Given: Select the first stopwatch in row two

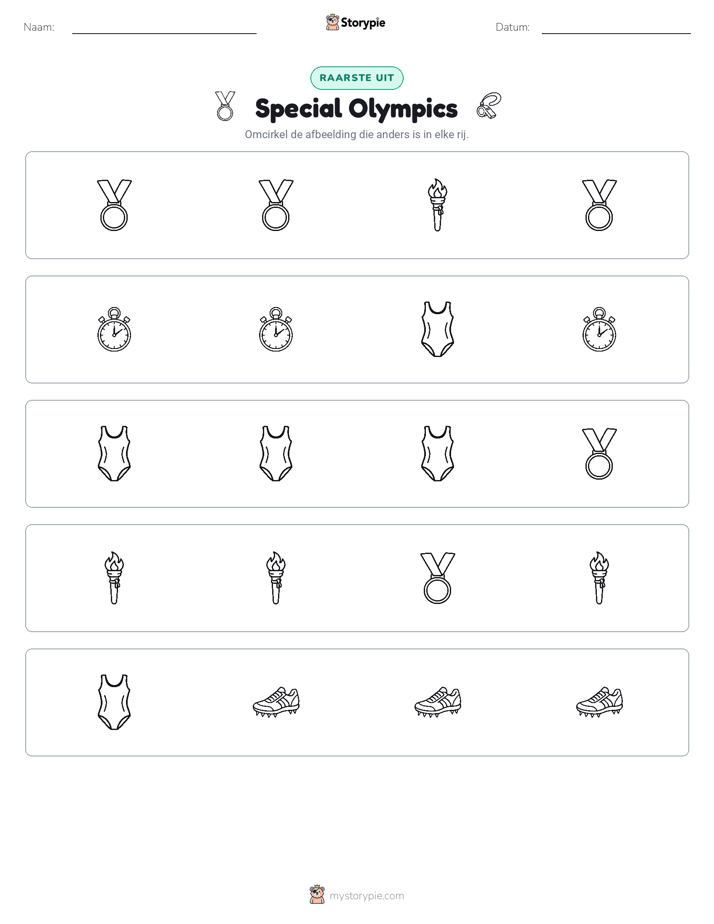Looking at the screenshot, I should pyautogui.click(x=114, y=329).
